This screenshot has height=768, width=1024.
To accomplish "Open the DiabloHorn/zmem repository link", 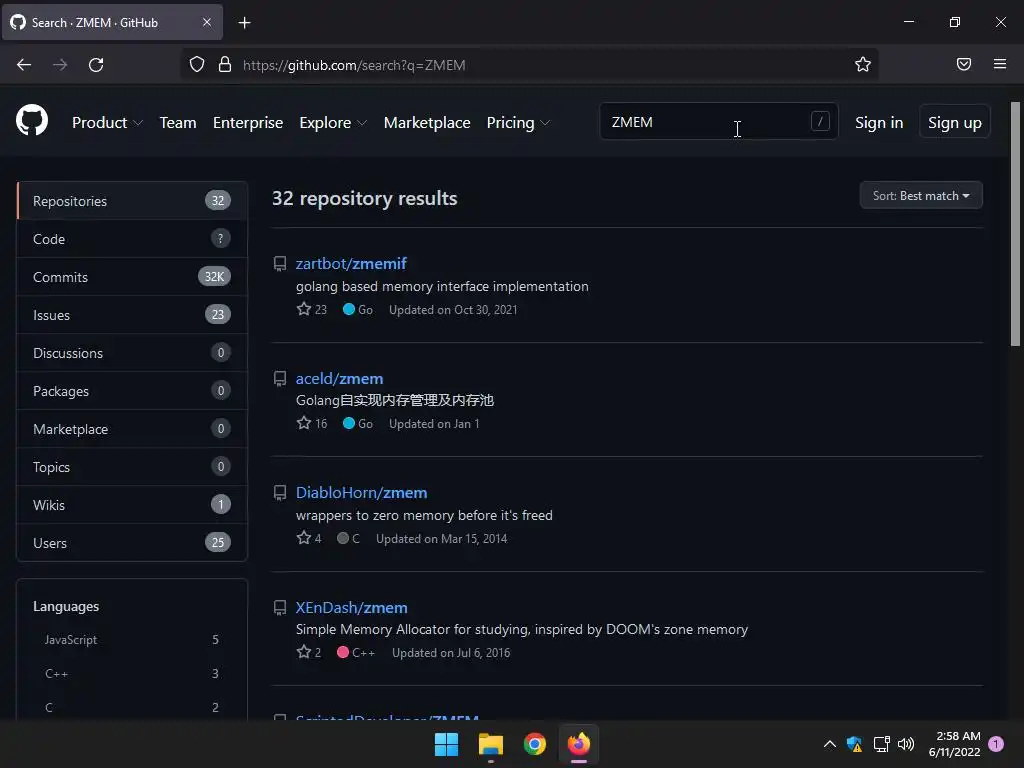I will tap(361, 492).
